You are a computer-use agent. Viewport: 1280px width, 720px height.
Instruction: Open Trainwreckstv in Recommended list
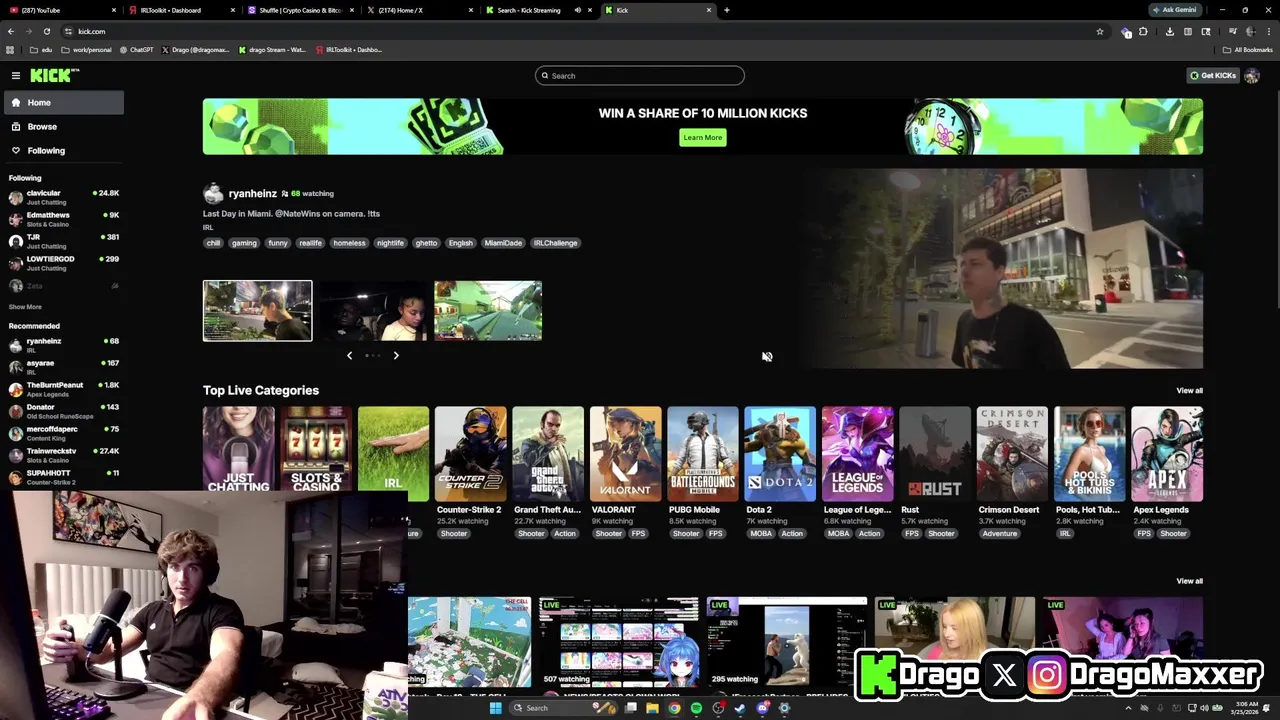coord(64,455)
